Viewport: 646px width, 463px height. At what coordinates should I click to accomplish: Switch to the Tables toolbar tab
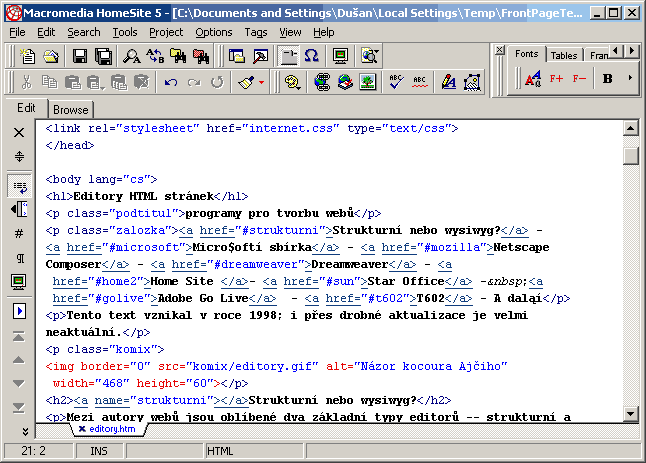pos(564,55)
